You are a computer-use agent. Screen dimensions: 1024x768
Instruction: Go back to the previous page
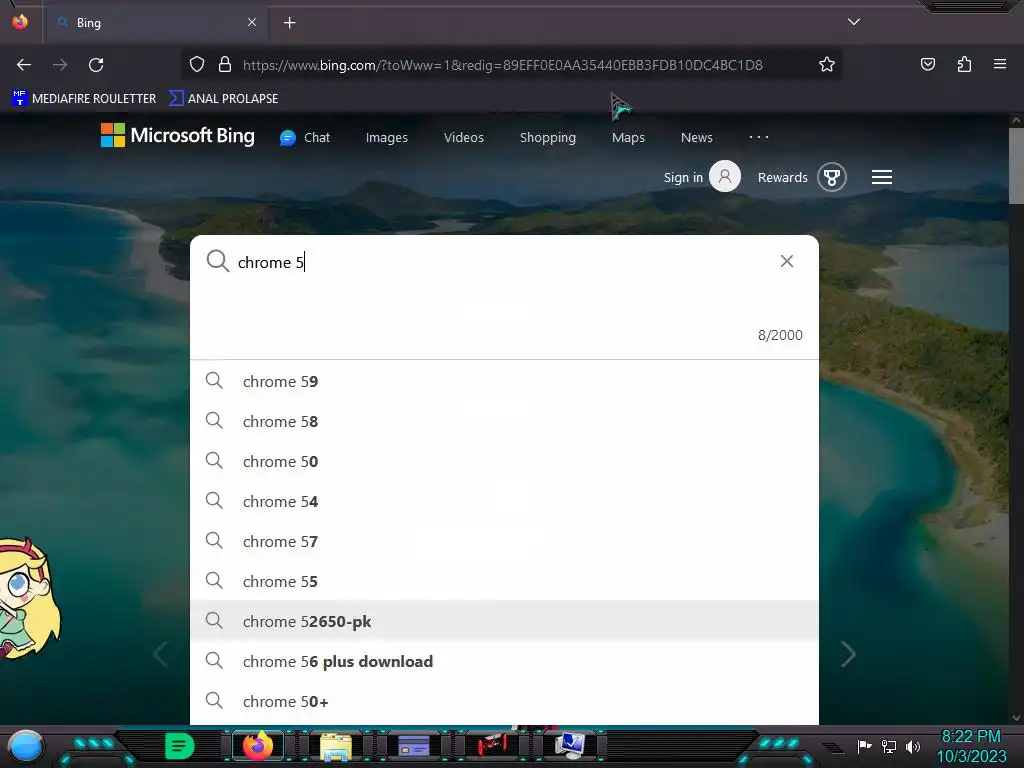click(x=24, y=65)
